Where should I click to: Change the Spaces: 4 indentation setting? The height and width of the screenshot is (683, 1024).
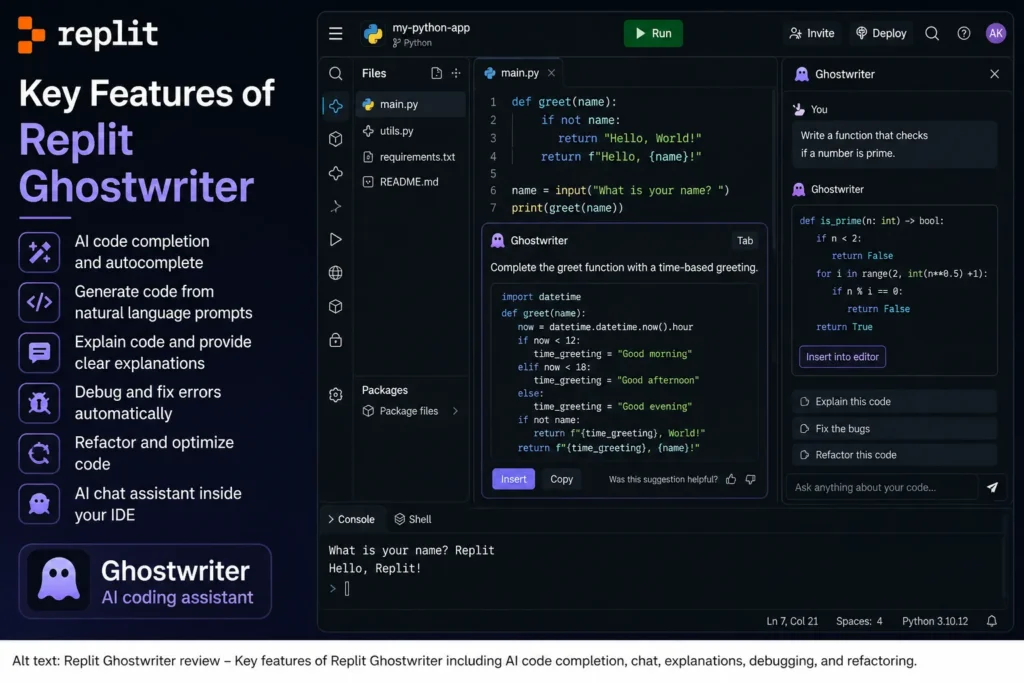click(859, 621)
